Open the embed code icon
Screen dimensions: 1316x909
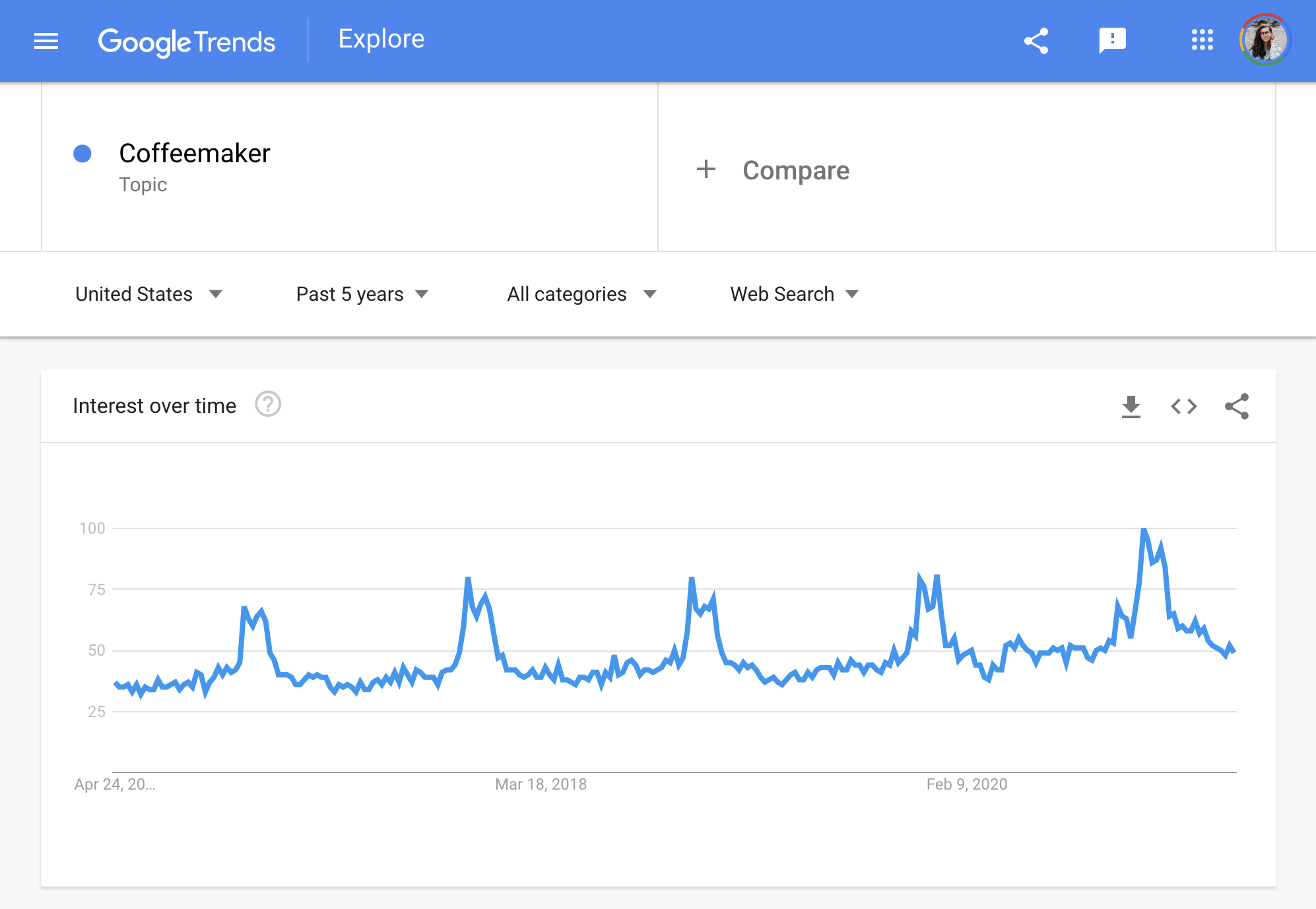[1183, 406]
